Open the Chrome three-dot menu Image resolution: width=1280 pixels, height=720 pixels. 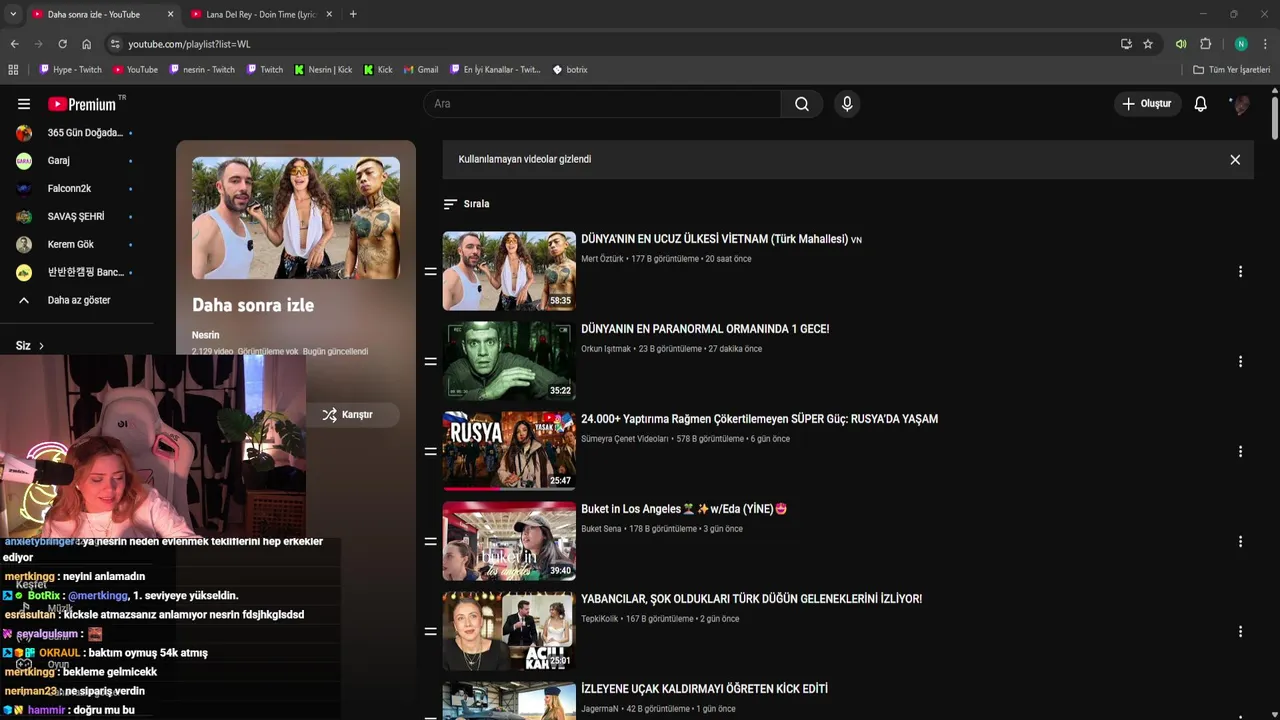[x=1266, y=44]
